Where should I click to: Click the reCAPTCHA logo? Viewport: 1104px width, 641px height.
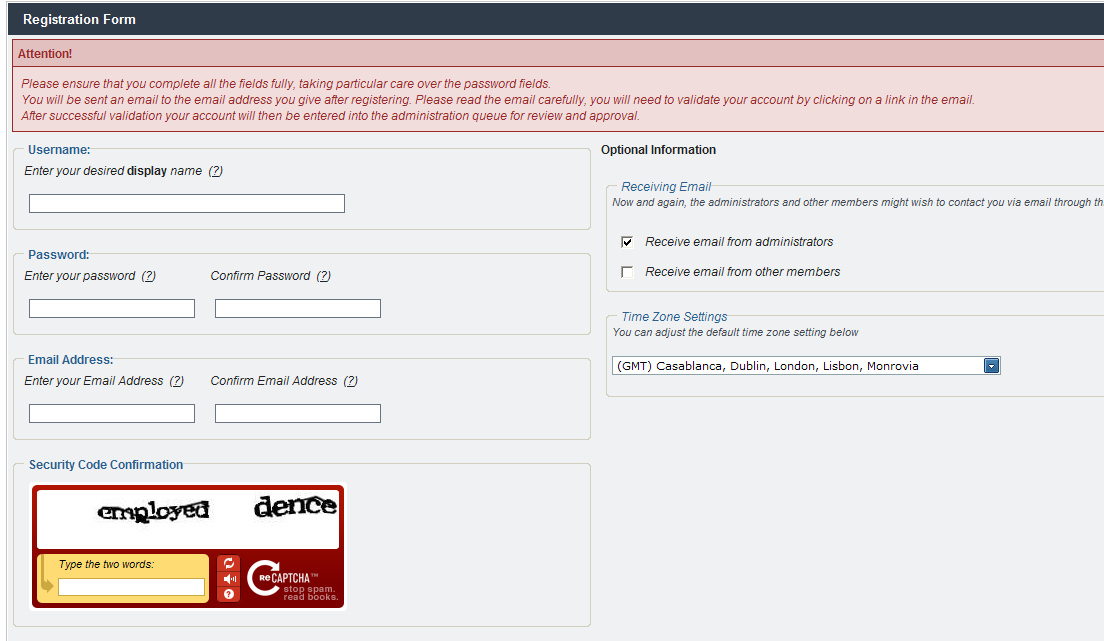click(x=292, y=580)
